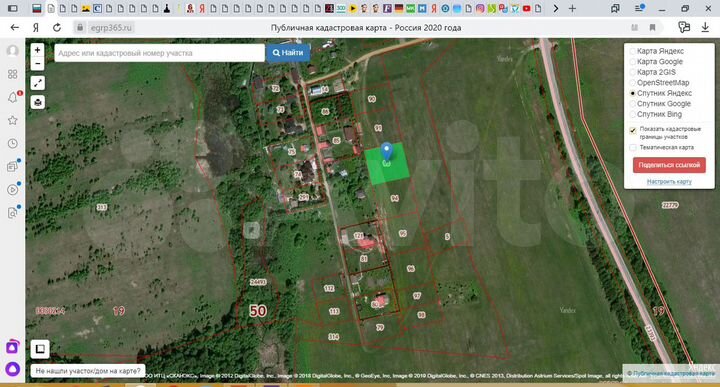Open the tab groups panel icon
The height and width of the screenshot is (387, 720).
click(615, 8)
